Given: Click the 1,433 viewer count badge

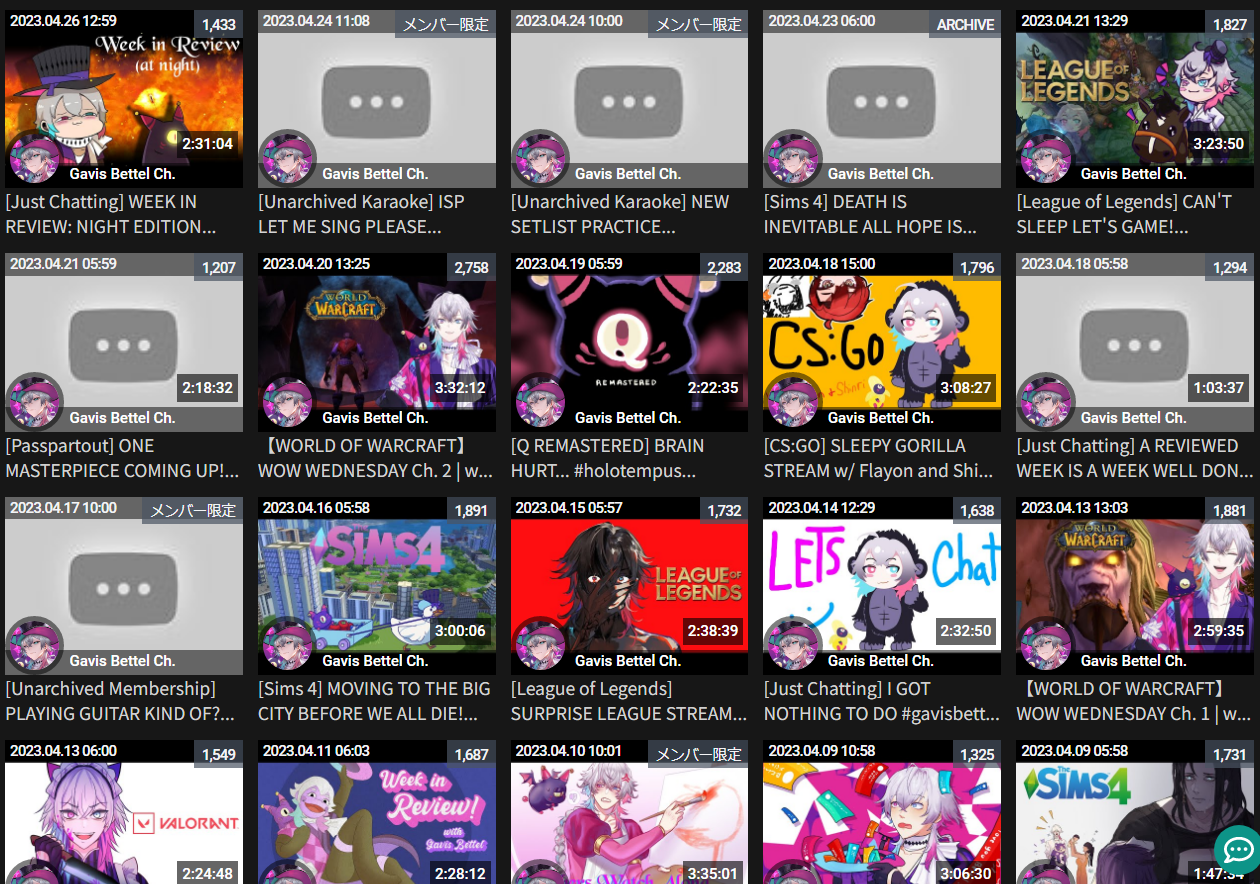Looking at the screenshot, I should point(219,24).
